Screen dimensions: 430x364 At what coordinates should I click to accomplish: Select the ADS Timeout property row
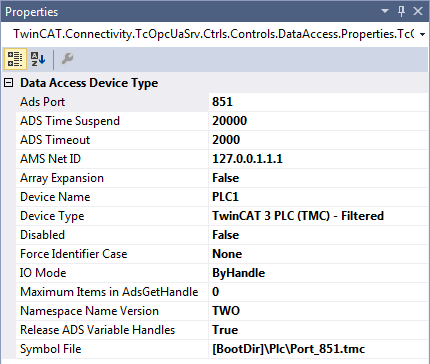click(x=222, y=140)
